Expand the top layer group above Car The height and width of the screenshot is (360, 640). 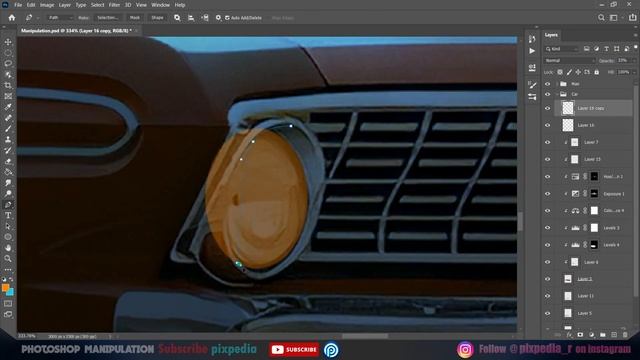pyautogui.click(x=558, y=84)
